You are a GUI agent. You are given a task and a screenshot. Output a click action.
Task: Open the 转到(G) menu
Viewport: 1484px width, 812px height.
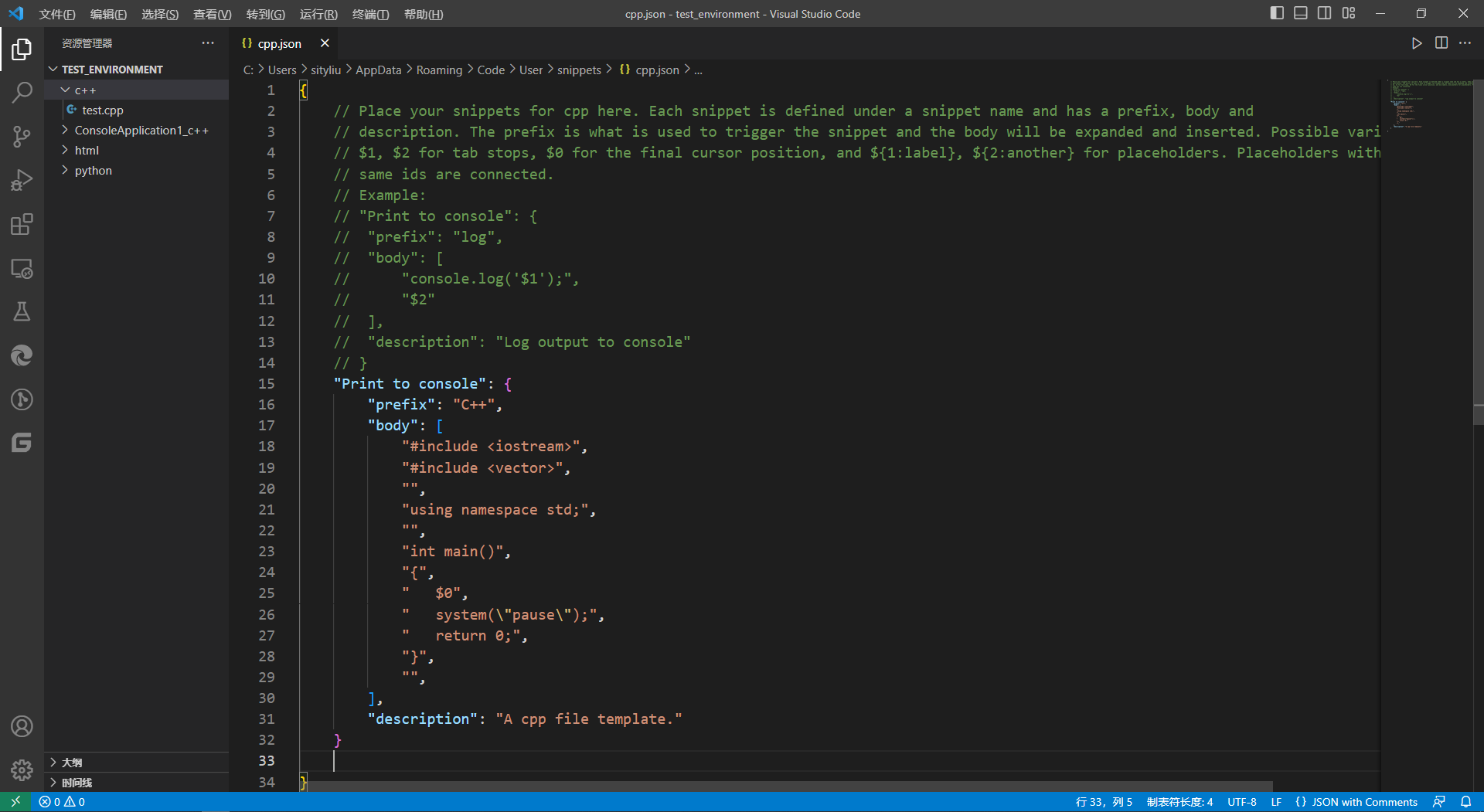click(265, 14)
